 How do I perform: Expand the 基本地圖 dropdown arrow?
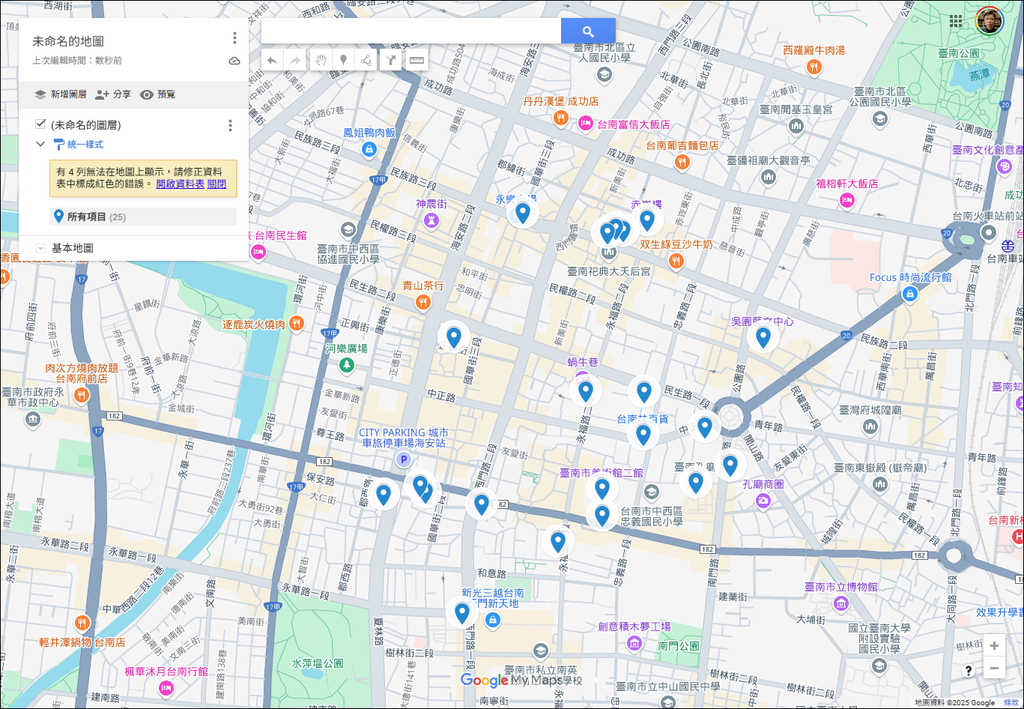click(x=40, y=248)
